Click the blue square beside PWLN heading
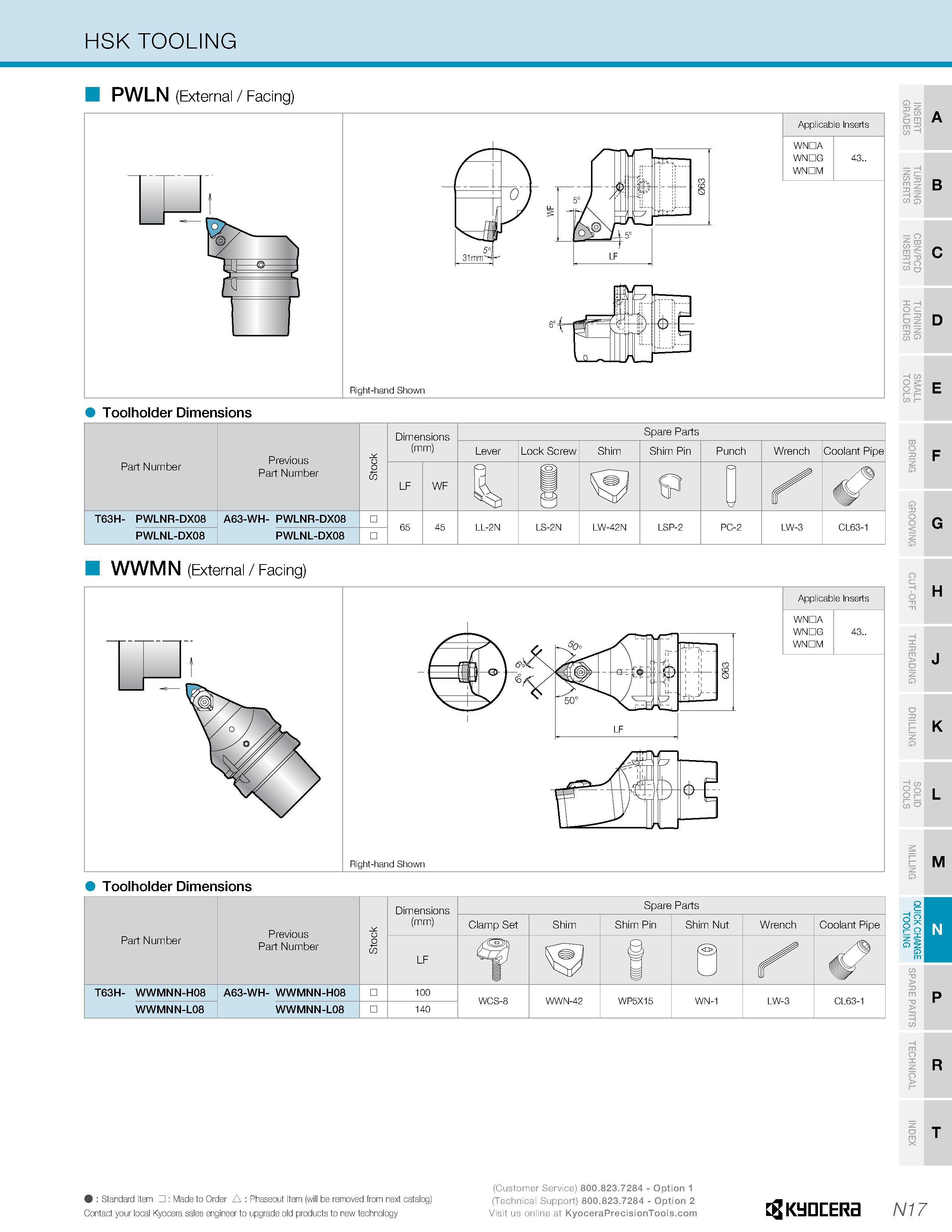The width and height of the screenshot is (952, 1232). click(93, 94)
